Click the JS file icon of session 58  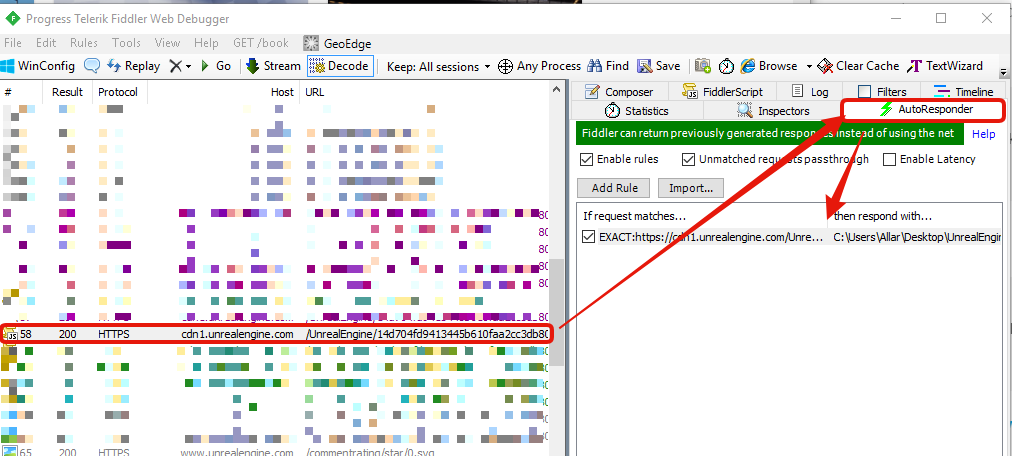pos(11,334)
